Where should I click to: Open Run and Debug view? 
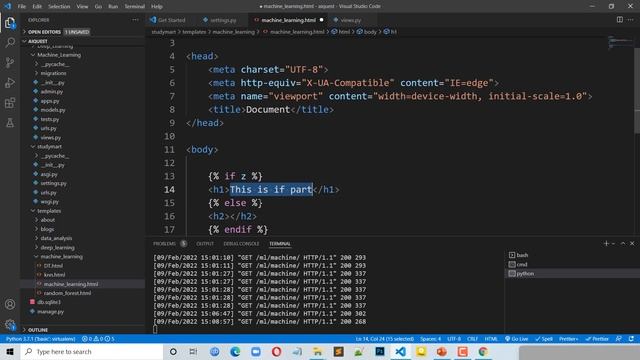click(10, 82)
